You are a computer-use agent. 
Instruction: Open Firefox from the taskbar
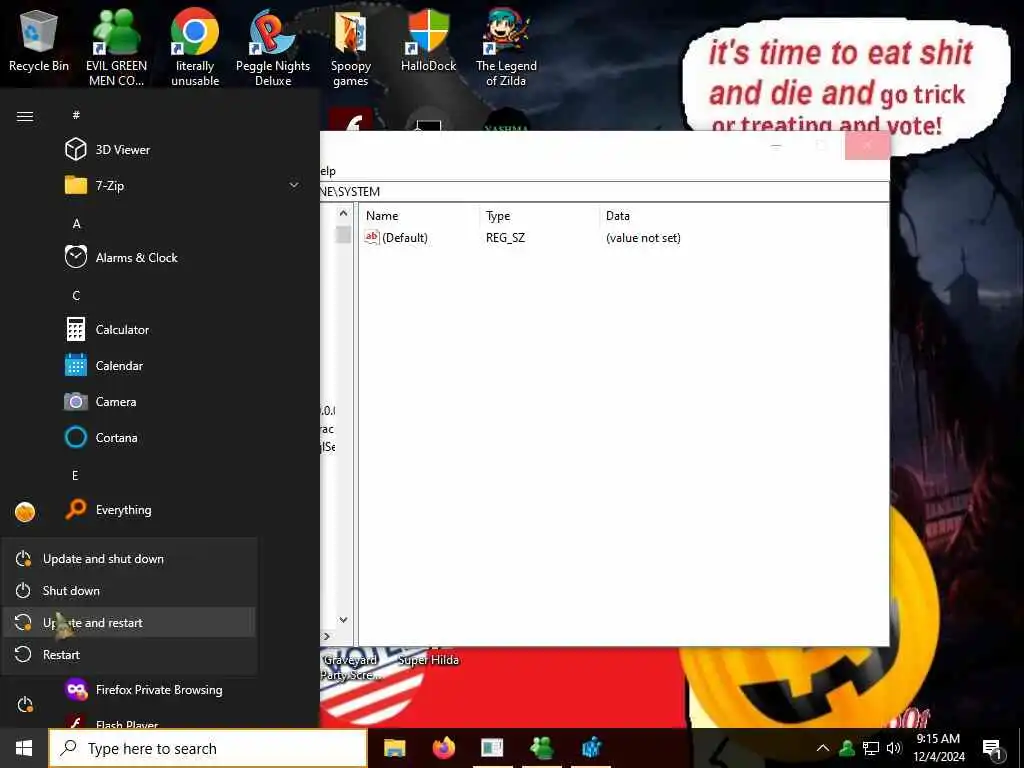[x=443, y=748]
